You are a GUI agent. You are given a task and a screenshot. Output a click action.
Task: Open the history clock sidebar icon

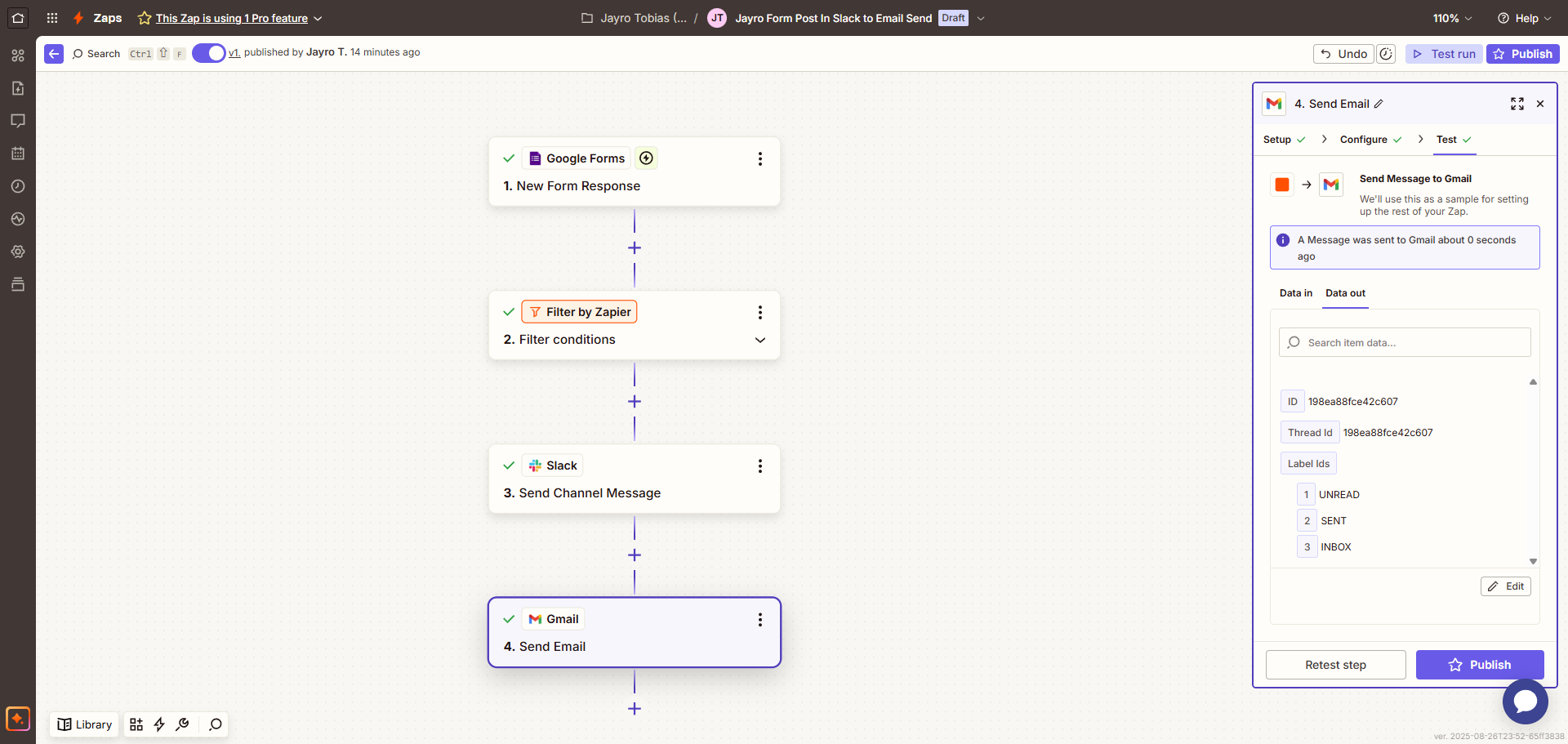point(18,186)
